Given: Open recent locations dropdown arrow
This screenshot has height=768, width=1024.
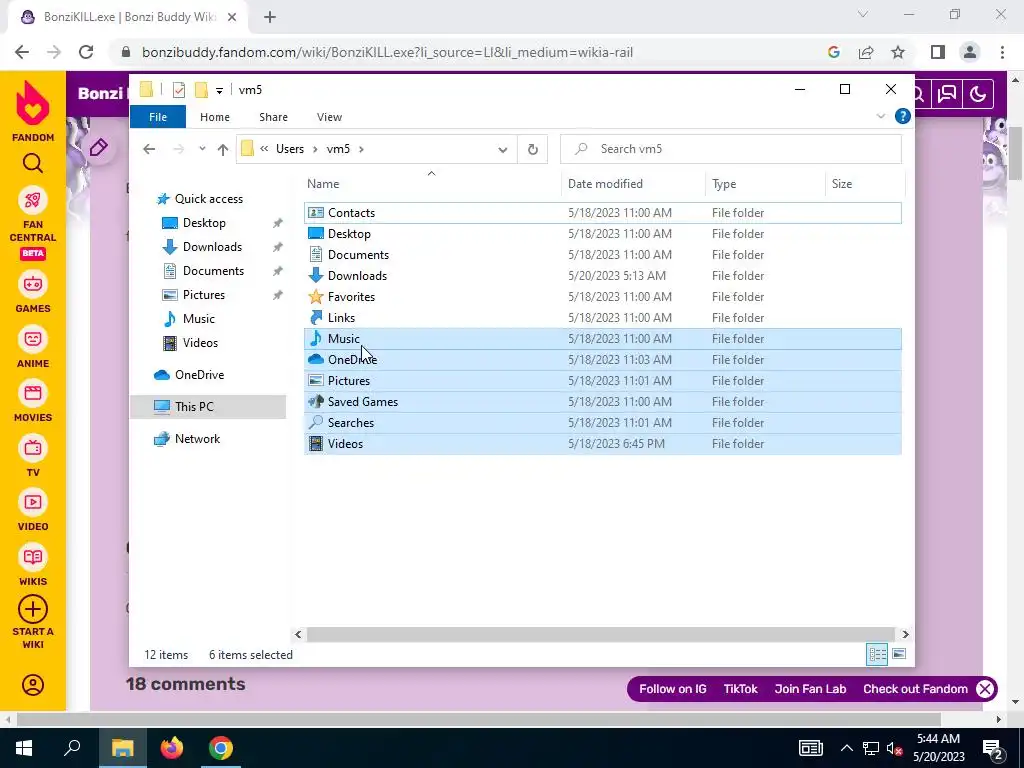Looking at the screenshot, I should tap(202, 149).
